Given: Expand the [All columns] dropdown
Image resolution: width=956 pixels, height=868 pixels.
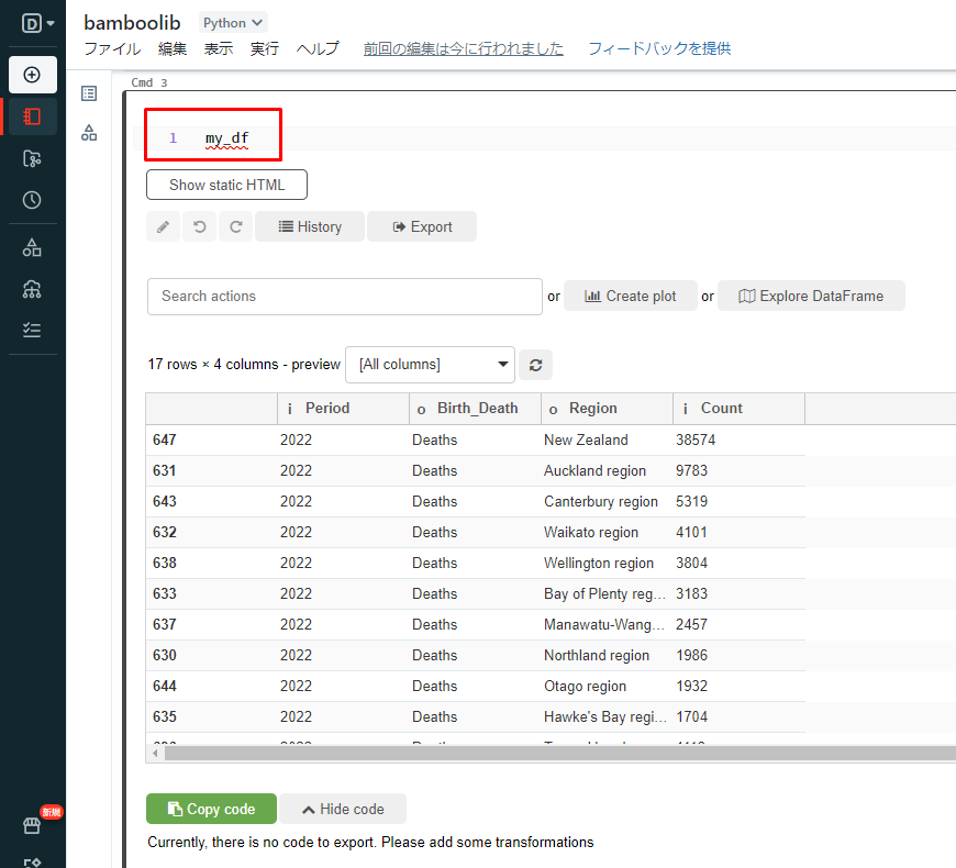Looking at the screenshot, I should (x=429, y=365).
